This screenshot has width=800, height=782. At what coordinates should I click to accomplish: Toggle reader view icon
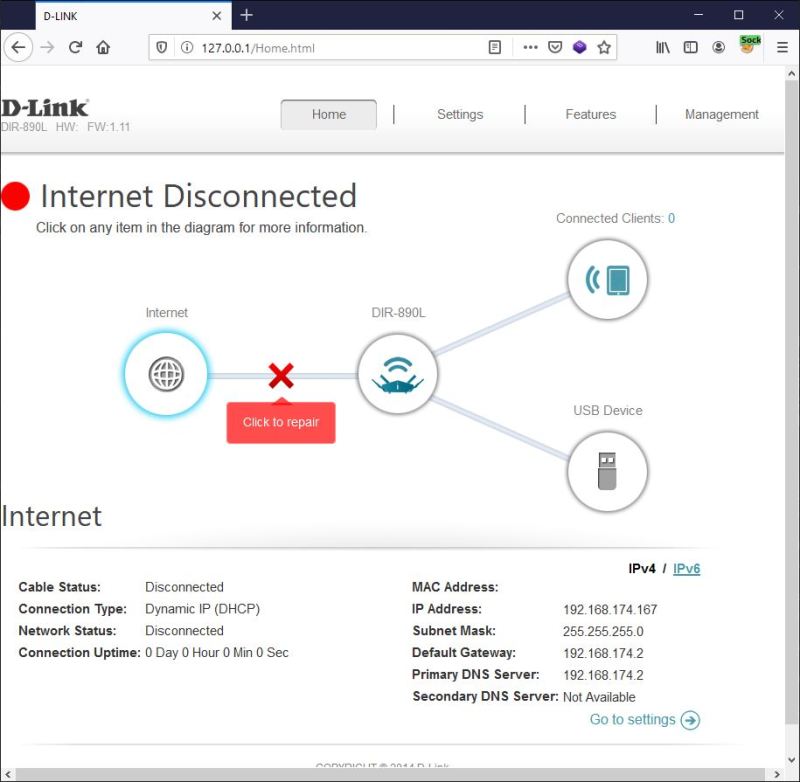click(x=494, y=47)
